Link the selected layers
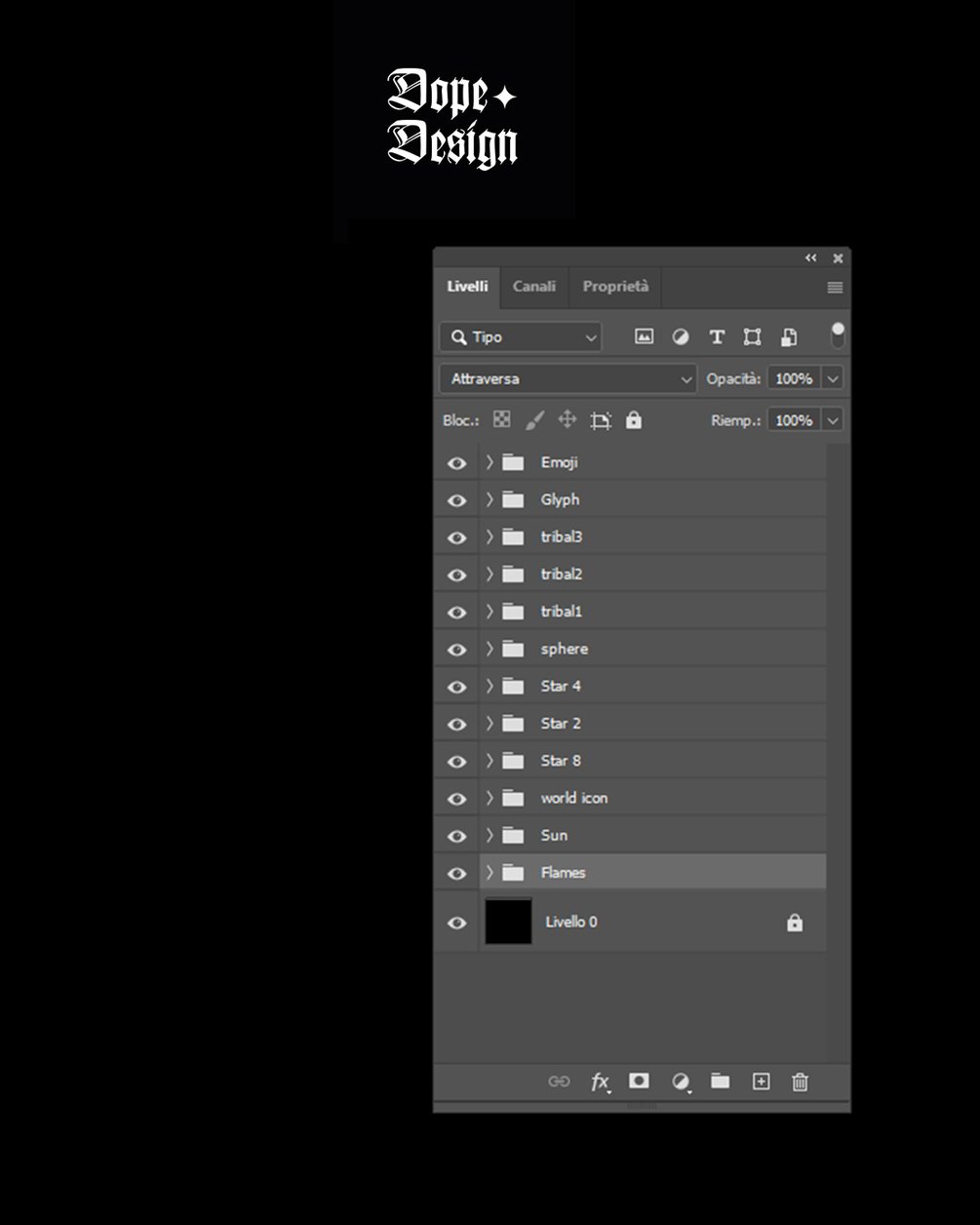This screenshot has width=980, height=1225. tap(559, 1082)
